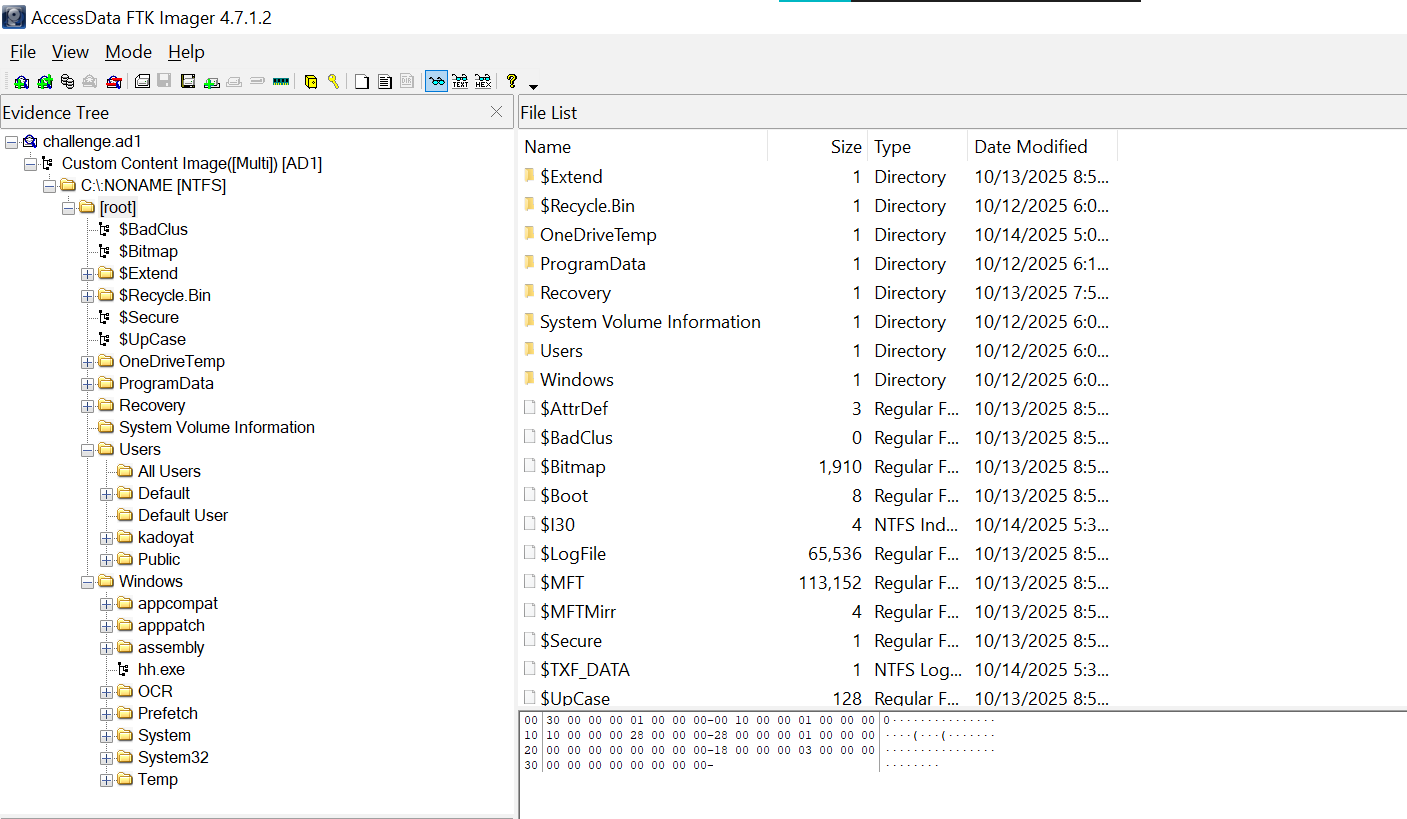
Task: Open the File menu
Action: 23,52
